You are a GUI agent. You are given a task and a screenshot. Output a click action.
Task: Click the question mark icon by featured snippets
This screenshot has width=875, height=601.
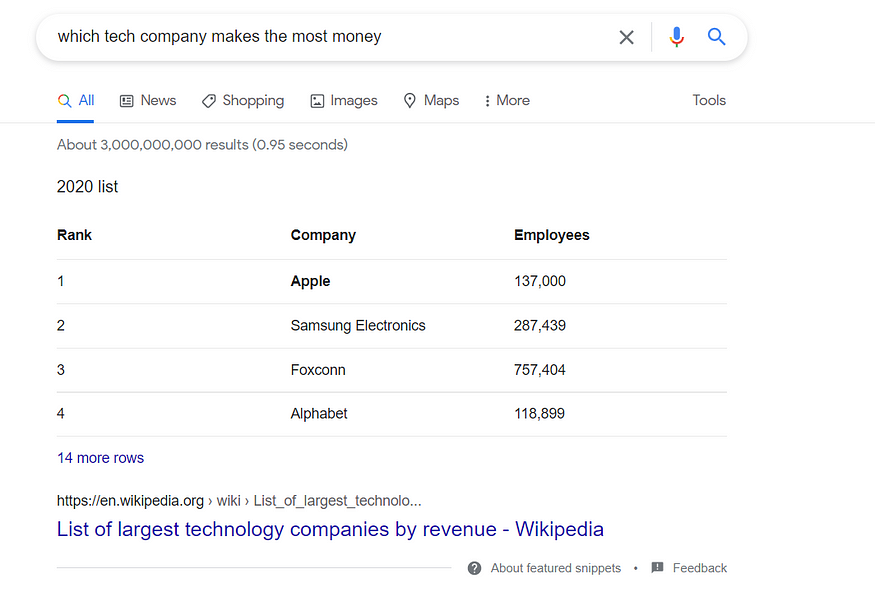tap(474, 568)
